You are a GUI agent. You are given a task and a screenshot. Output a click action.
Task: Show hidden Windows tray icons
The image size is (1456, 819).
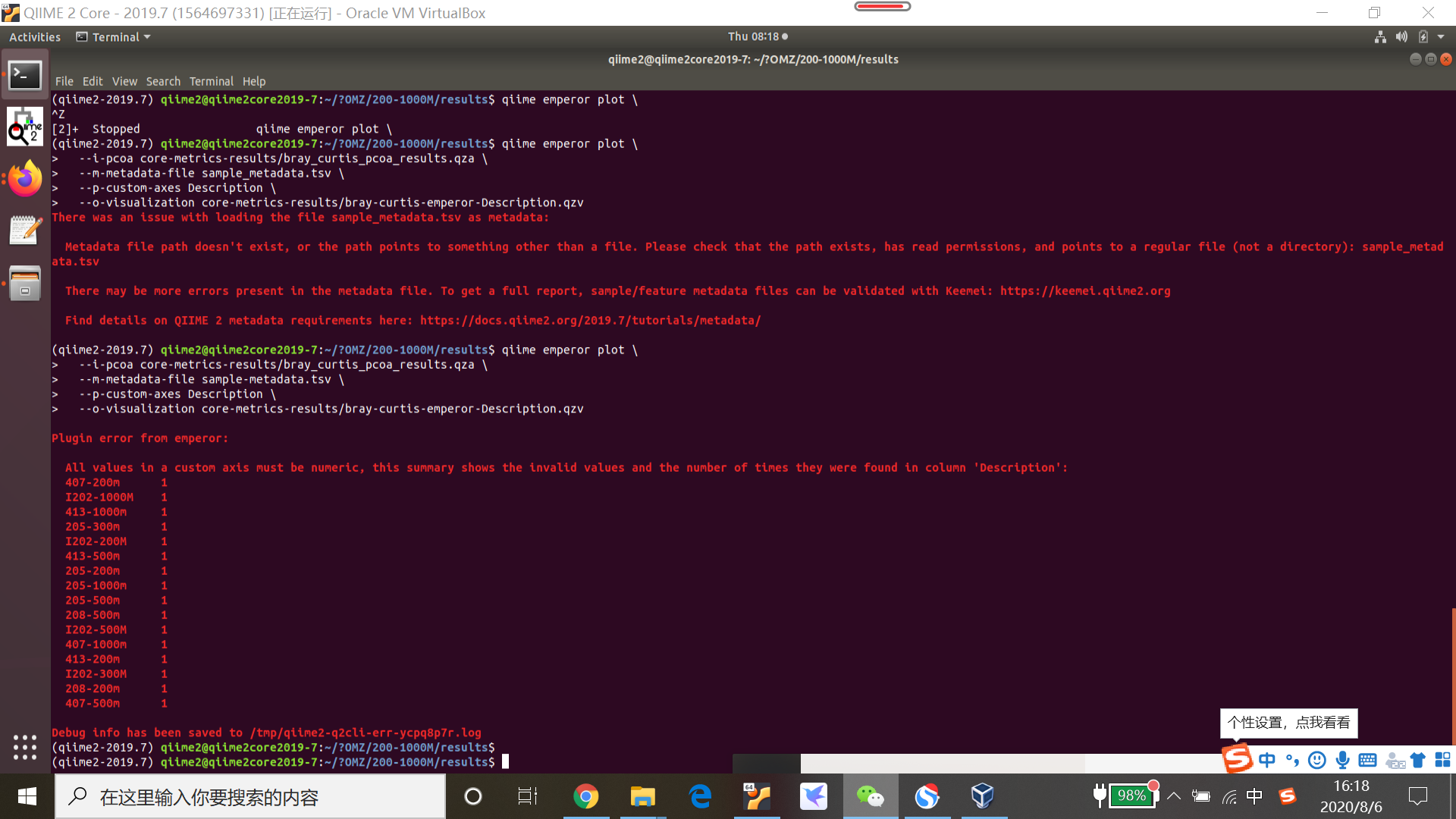[1174, 795]
